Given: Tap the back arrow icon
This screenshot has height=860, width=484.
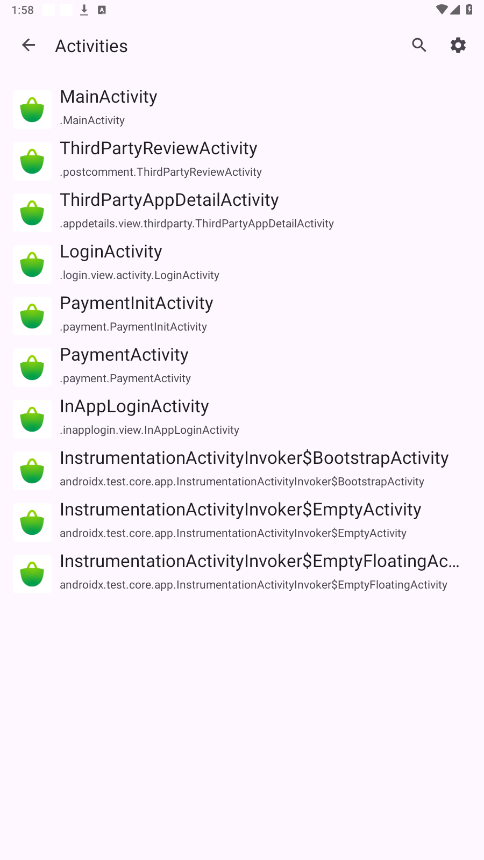Looking at the screenshot, I should 29,46.
